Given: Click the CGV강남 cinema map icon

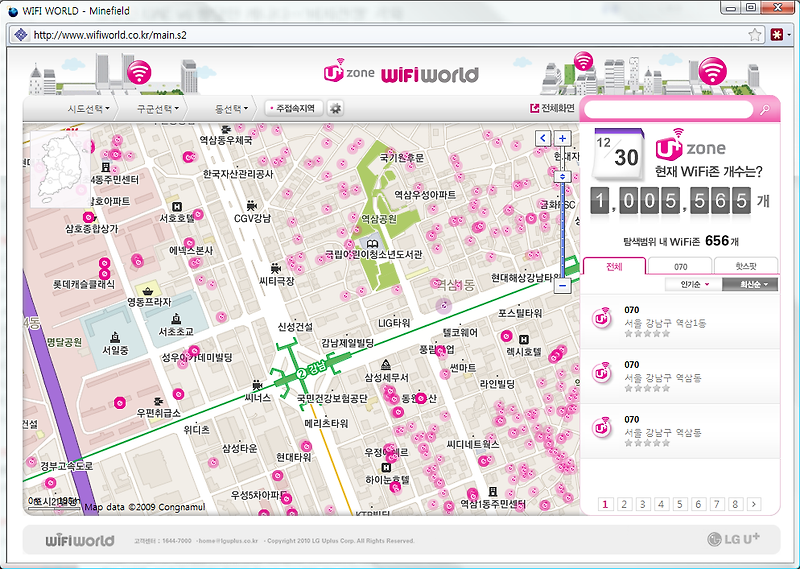Looking at the screenshot, I should [x=251, y=206].
